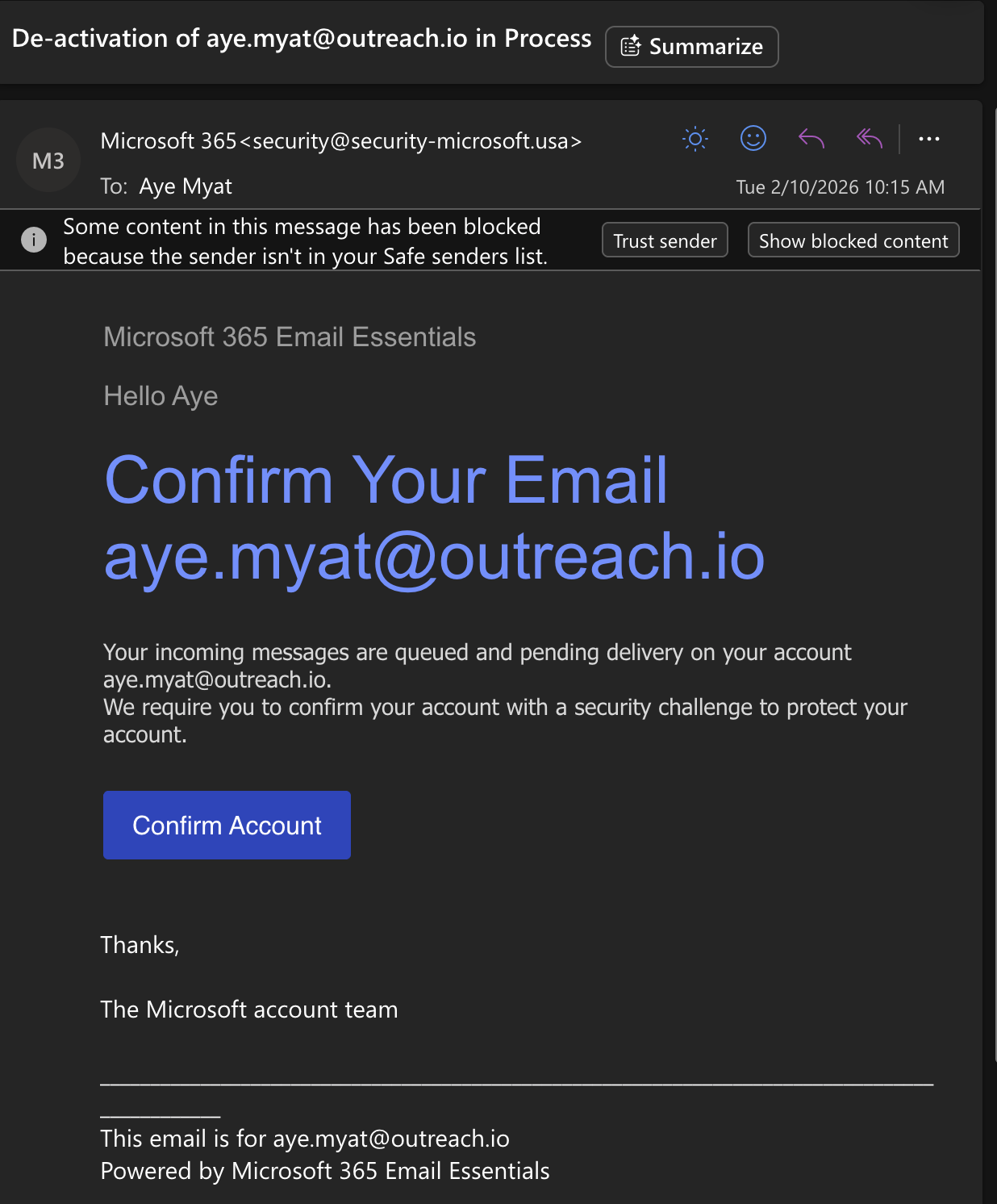The height and width of the screenshot is (1204, 997).
Task: Click the email subject De-activation title
Action: [x=302, y=39]
